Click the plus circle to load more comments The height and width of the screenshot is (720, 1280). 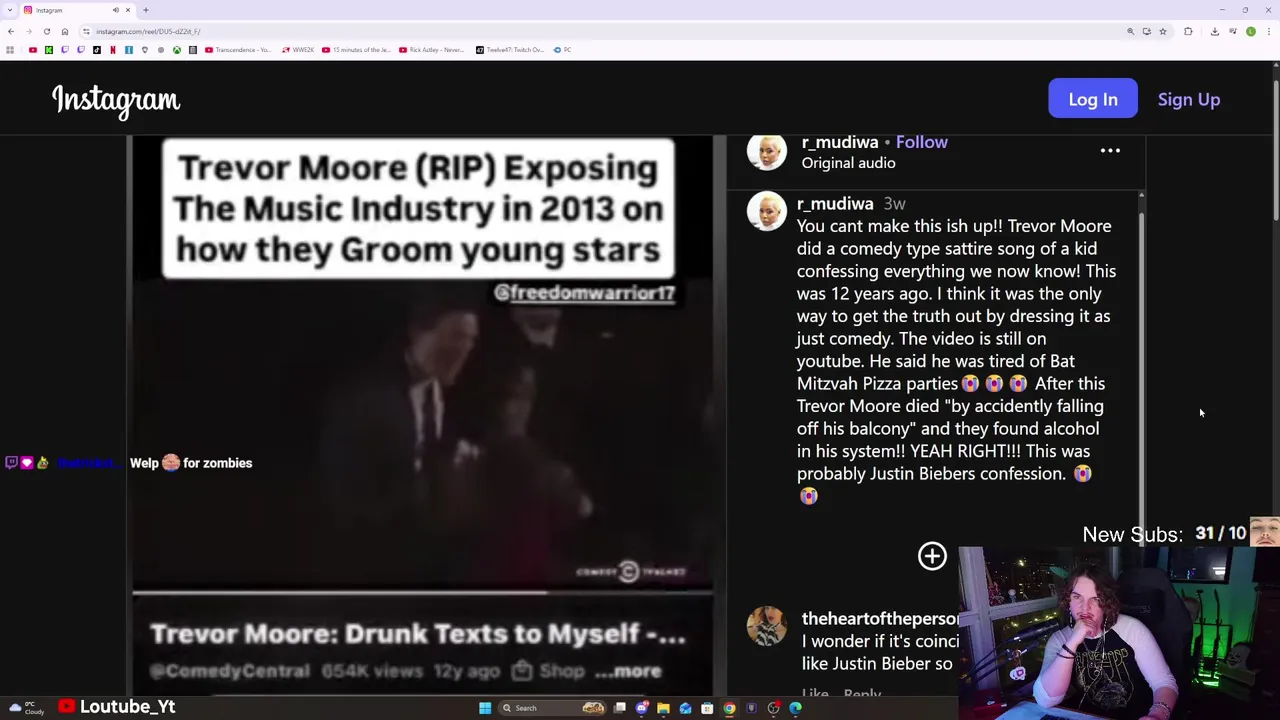pyautogui.click(x=932, y=556)
